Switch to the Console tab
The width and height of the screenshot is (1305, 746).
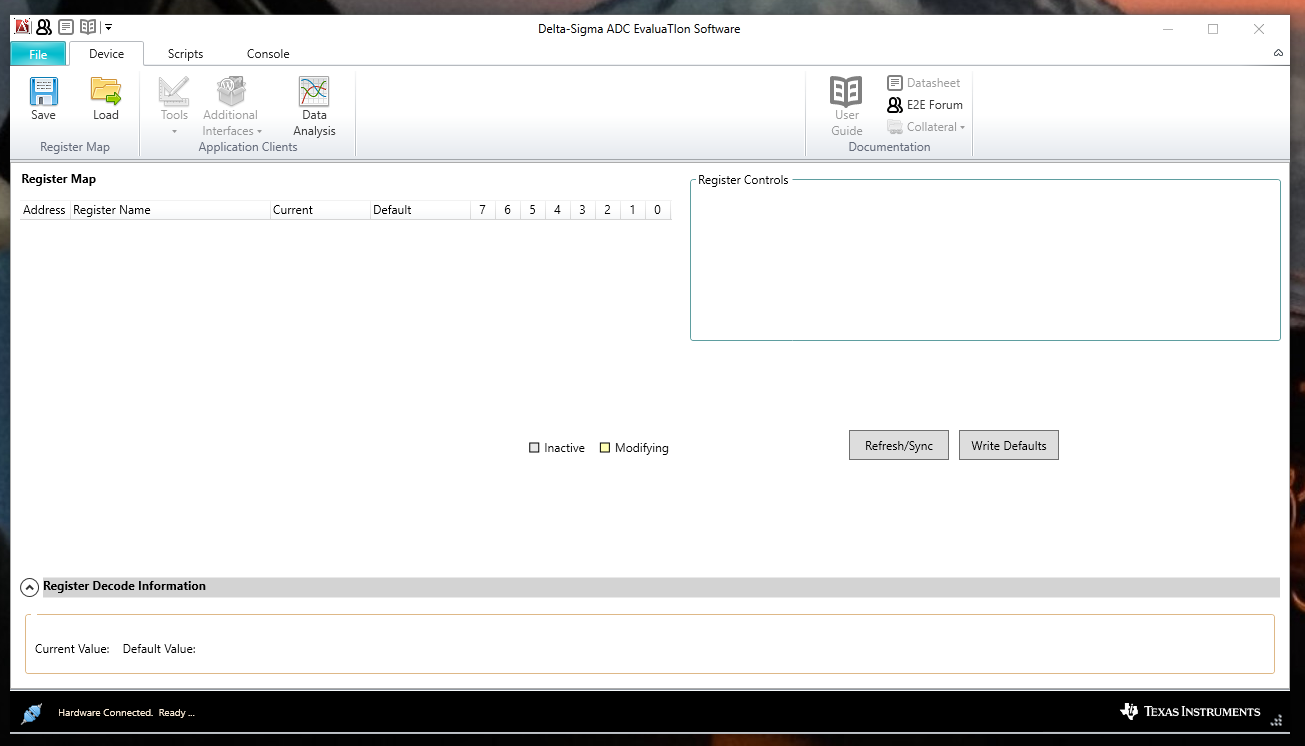point(268,54)
